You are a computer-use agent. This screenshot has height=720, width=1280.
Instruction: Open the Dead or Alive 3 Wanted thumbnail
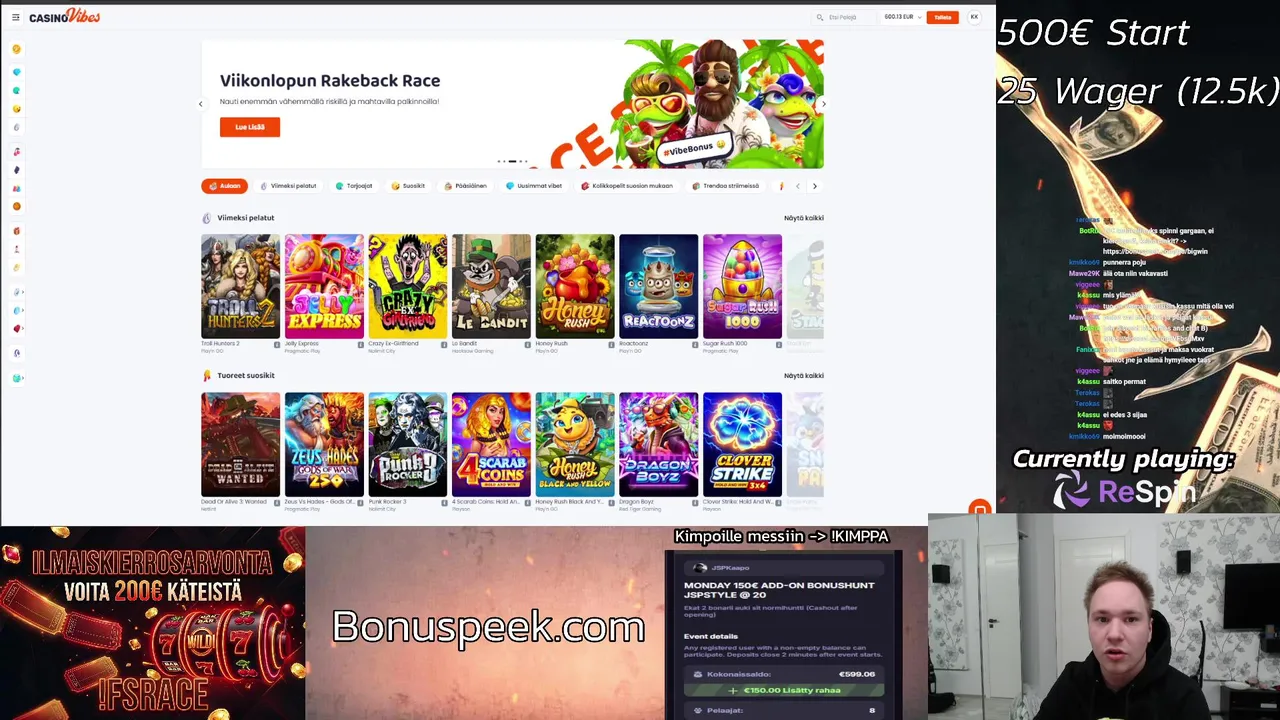(x=240, y=444)
